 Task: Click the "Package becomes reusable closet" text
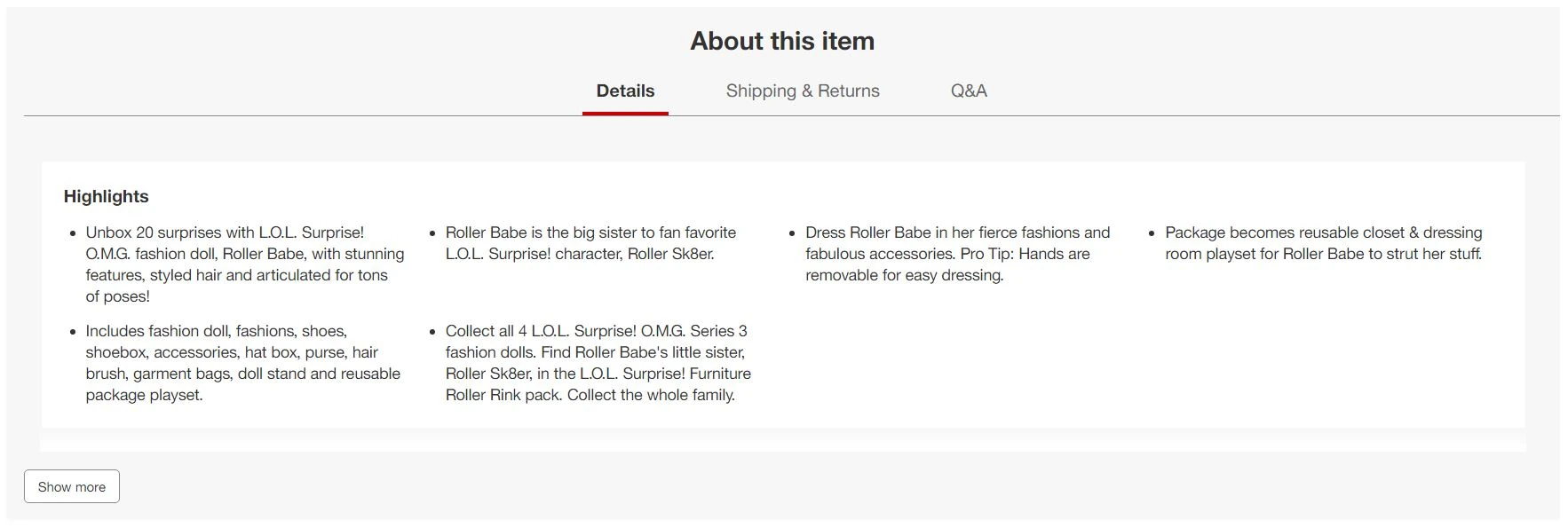click(x=1323, y=243)
